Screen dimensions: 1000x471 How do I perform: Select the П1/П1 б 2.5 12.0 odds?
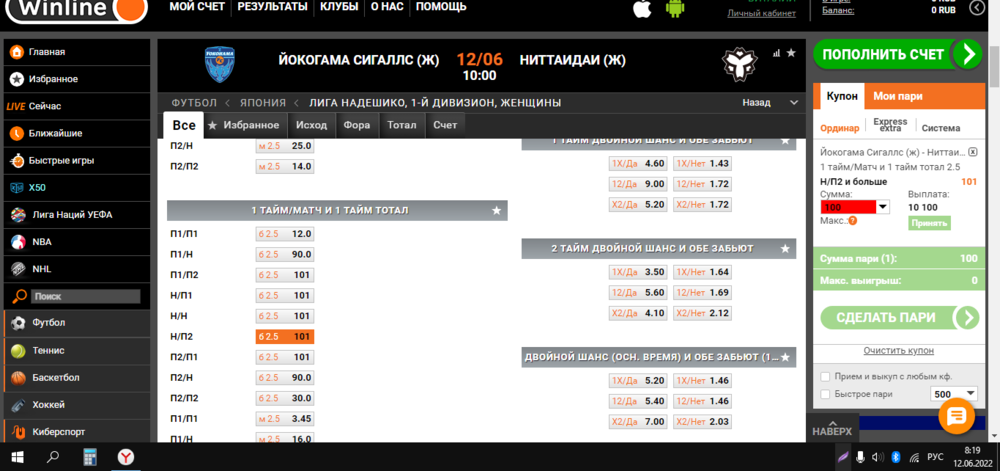(x=285, y=234)
